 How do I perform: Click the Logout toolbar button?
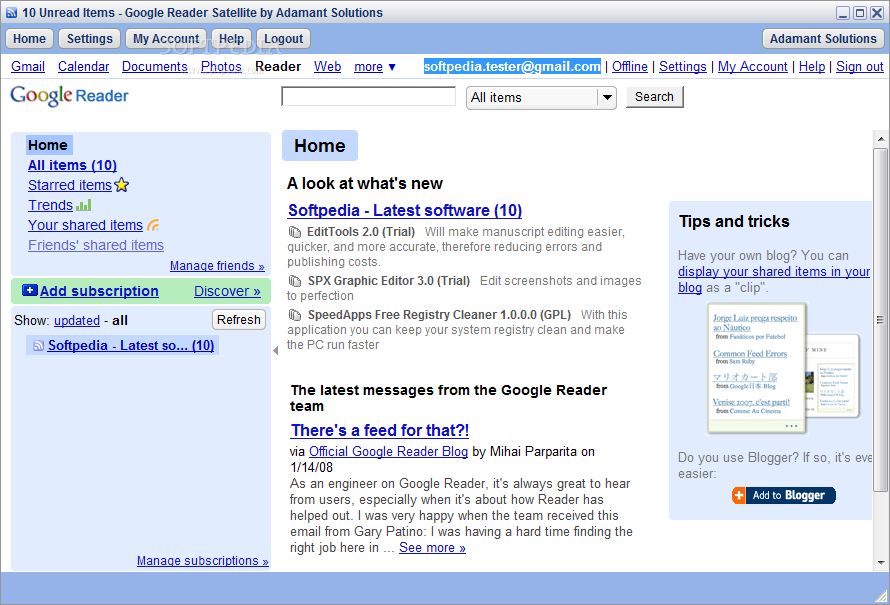click(x=283, y=39)
